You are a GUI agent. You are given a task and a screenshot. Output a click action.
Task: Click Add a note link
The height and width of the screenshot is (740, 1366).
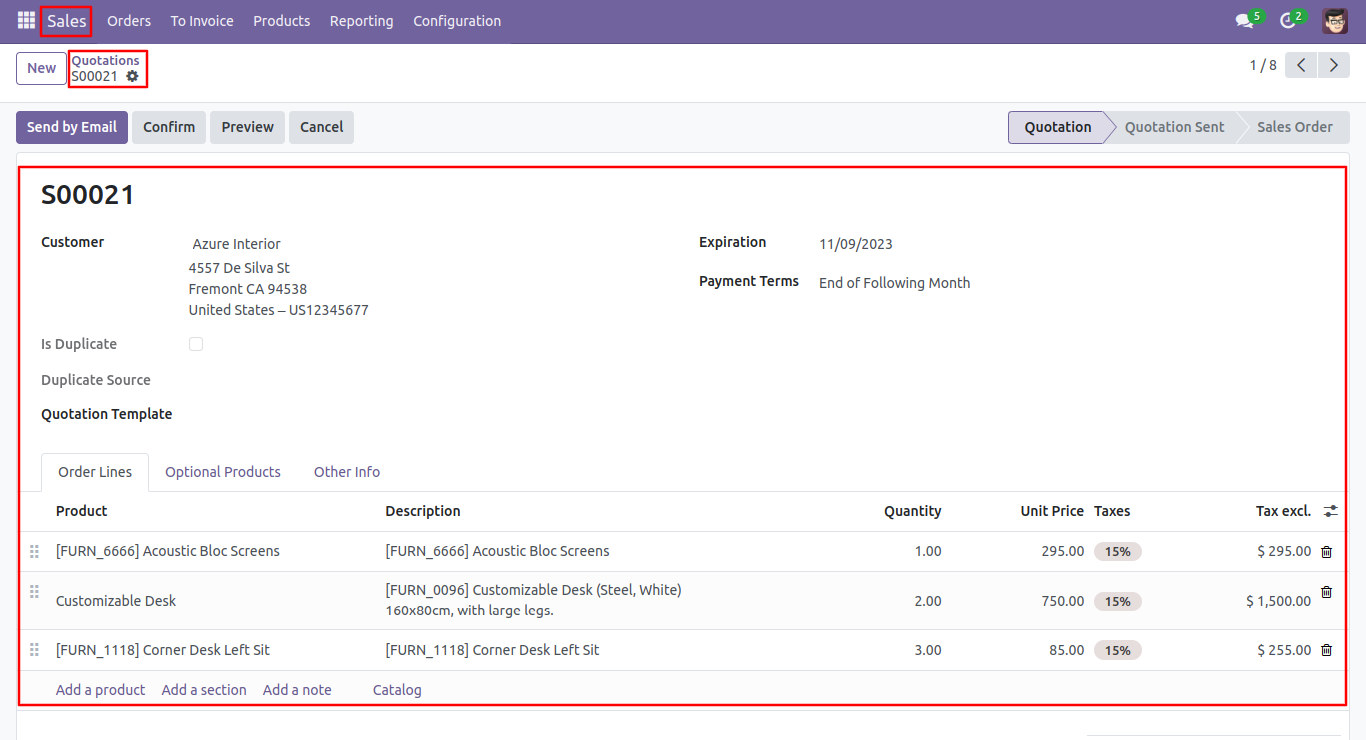point(297,690)
